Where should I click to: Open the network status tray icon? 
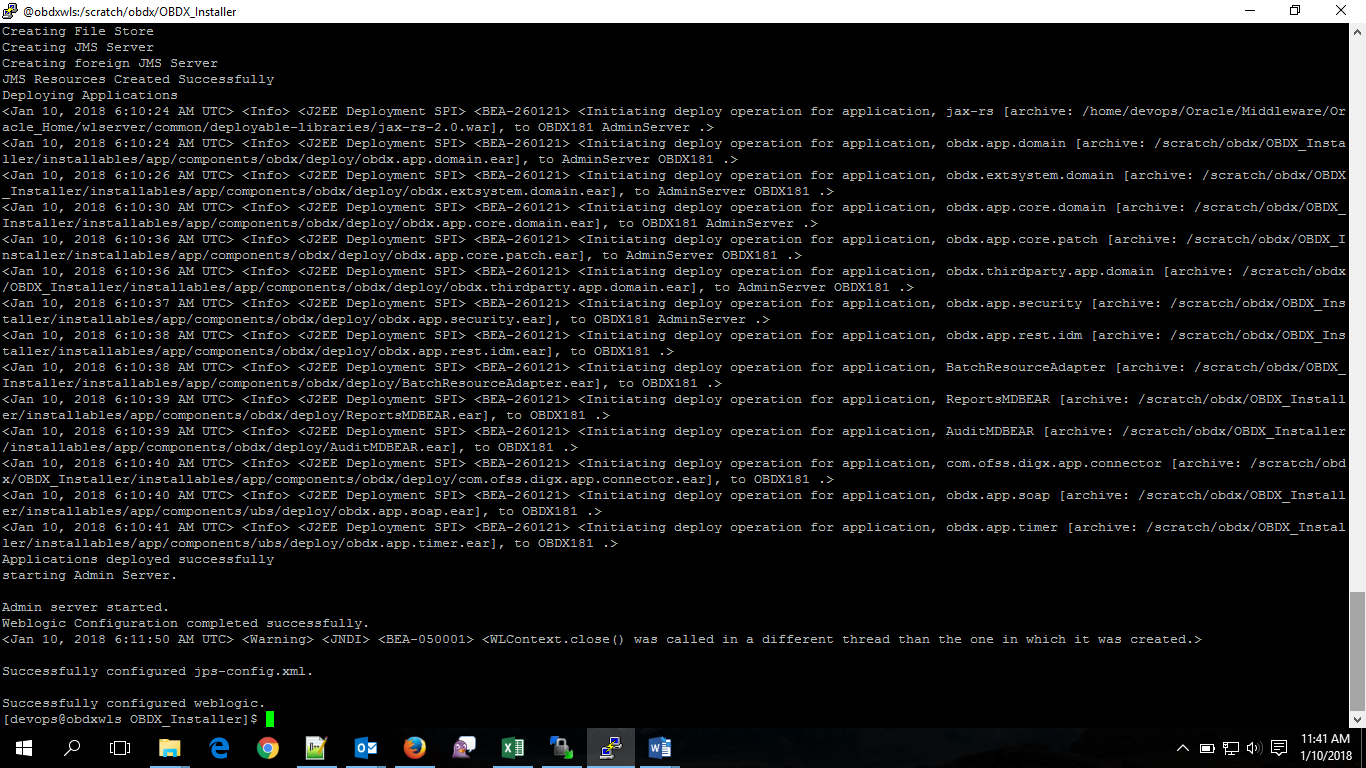coord(1231,748)
